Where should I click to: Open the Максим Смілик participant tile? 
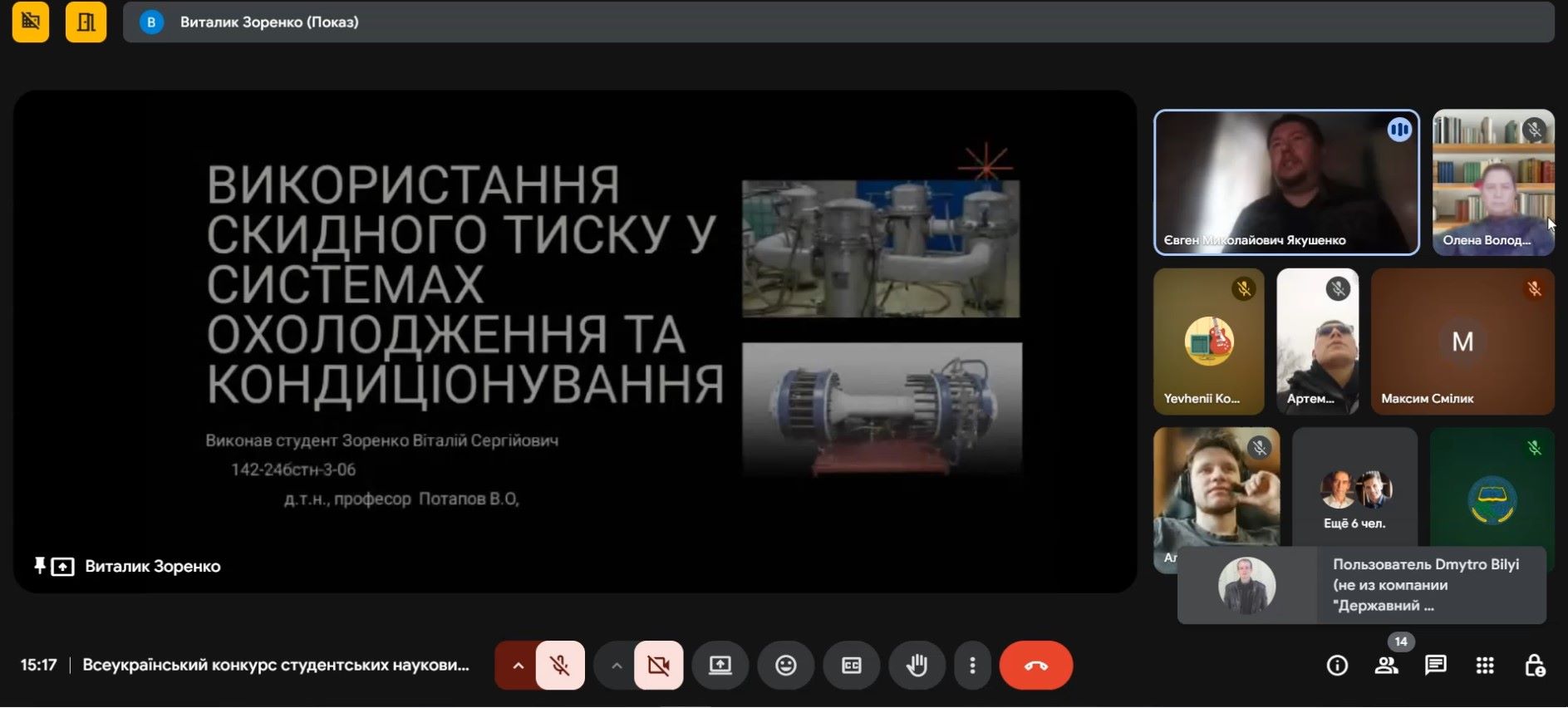click(1462, 342)
